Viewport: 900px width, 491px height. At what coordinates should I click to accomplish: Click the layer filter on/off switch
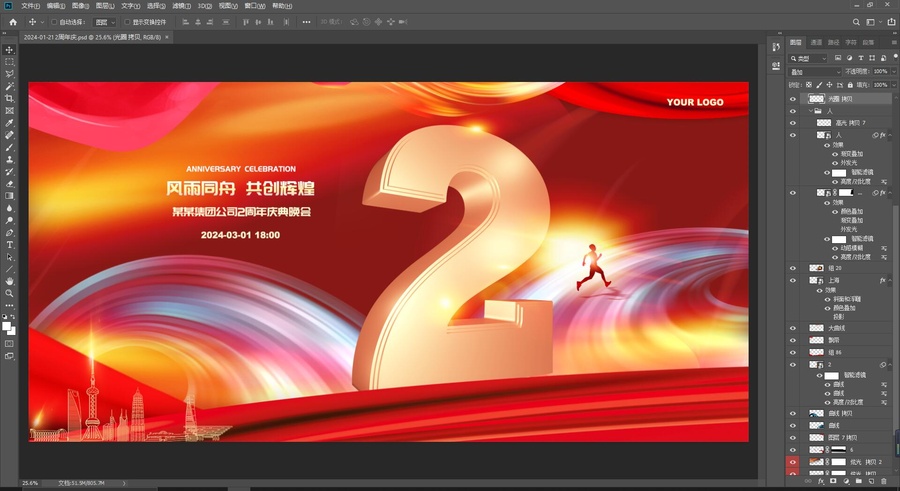pos(895,57)
